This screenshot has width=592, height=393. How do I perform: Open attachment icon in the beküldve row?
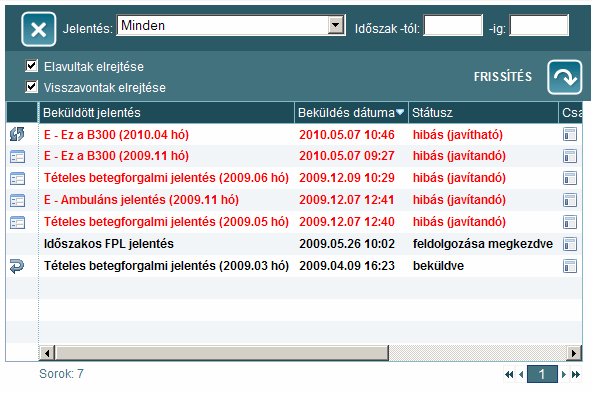(x=570, y=266)
